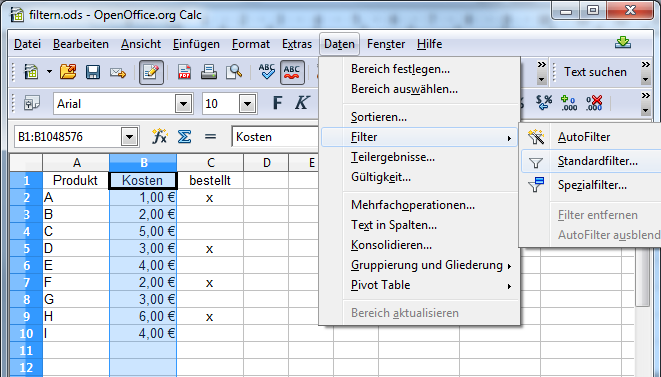Export directly as PDF icon
The image size is (661, 377).
pyautogui.click(x=184, y=72)
